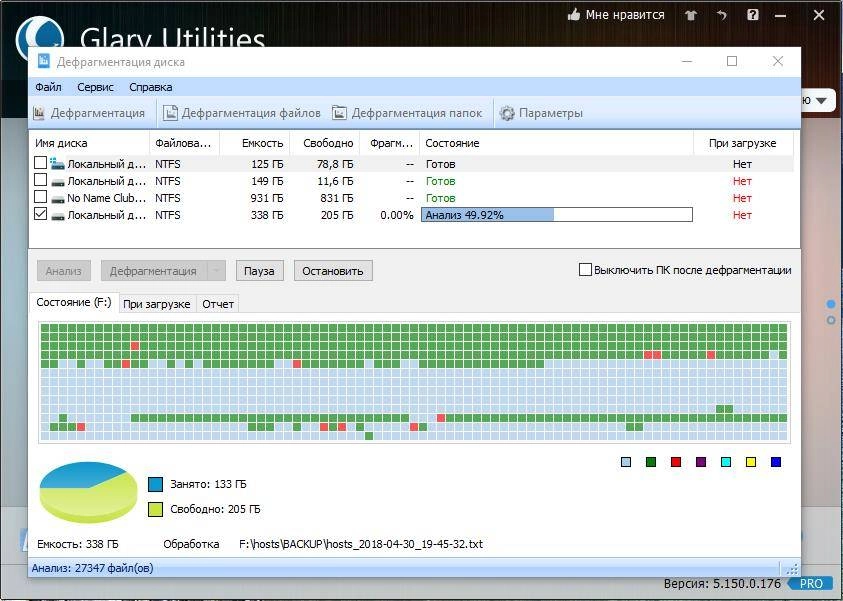
Task: Check the 149 ГБ local disk checkbox
Action: point(40,180)
